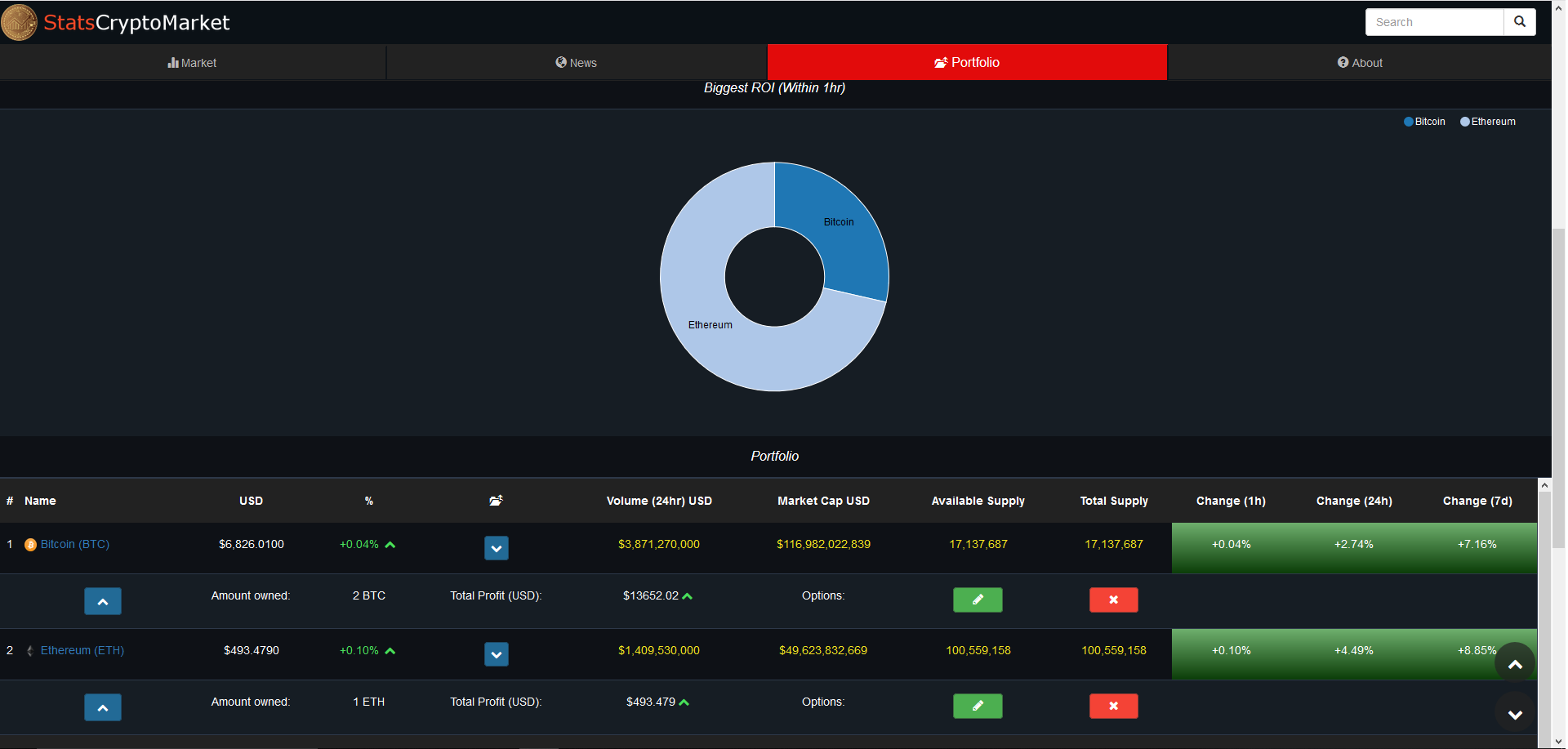Viewport: 1568px width, 749px height.
Task: Click the StatsCryptoMarket coin logo
Action: (19, 22)
